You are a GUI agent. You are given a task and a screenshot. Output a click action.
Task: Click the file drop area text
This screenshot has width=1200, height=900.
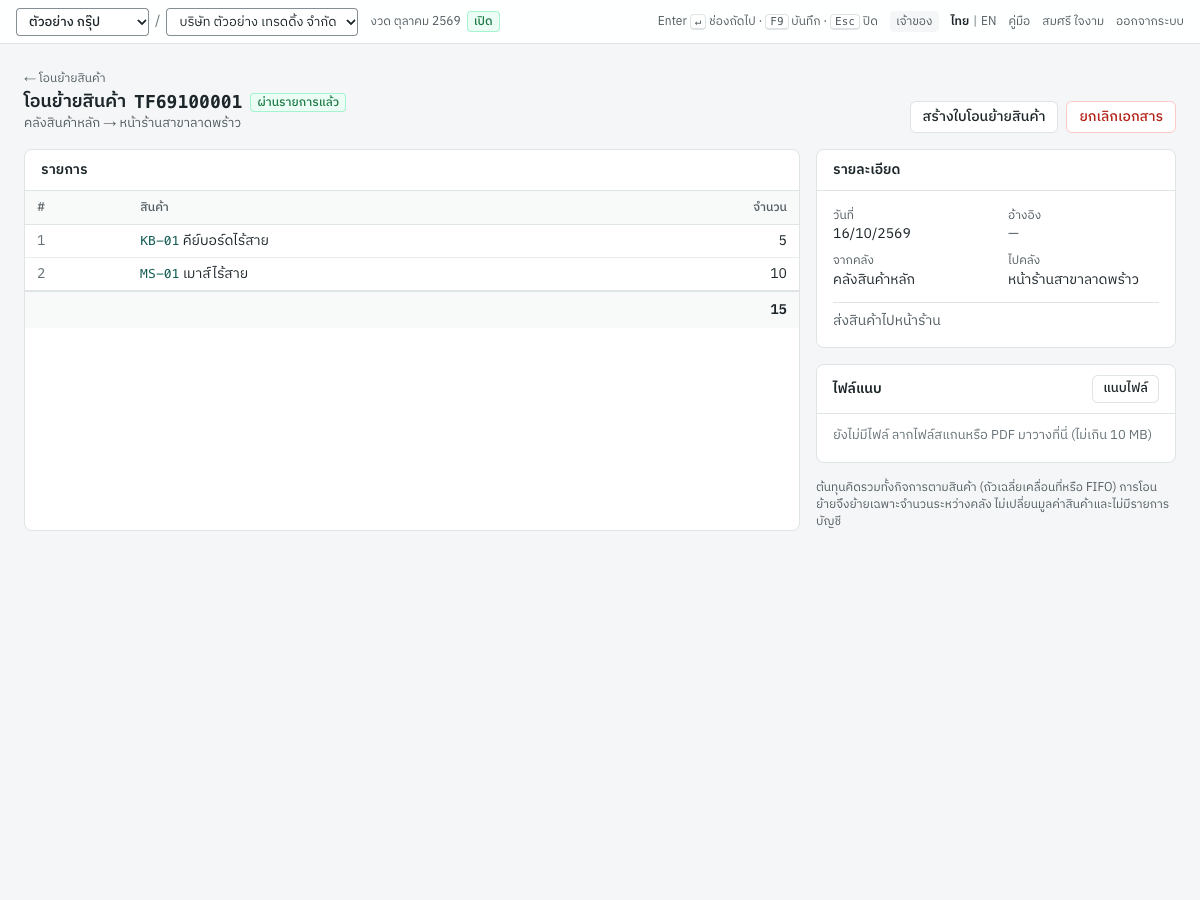point(992,435)
